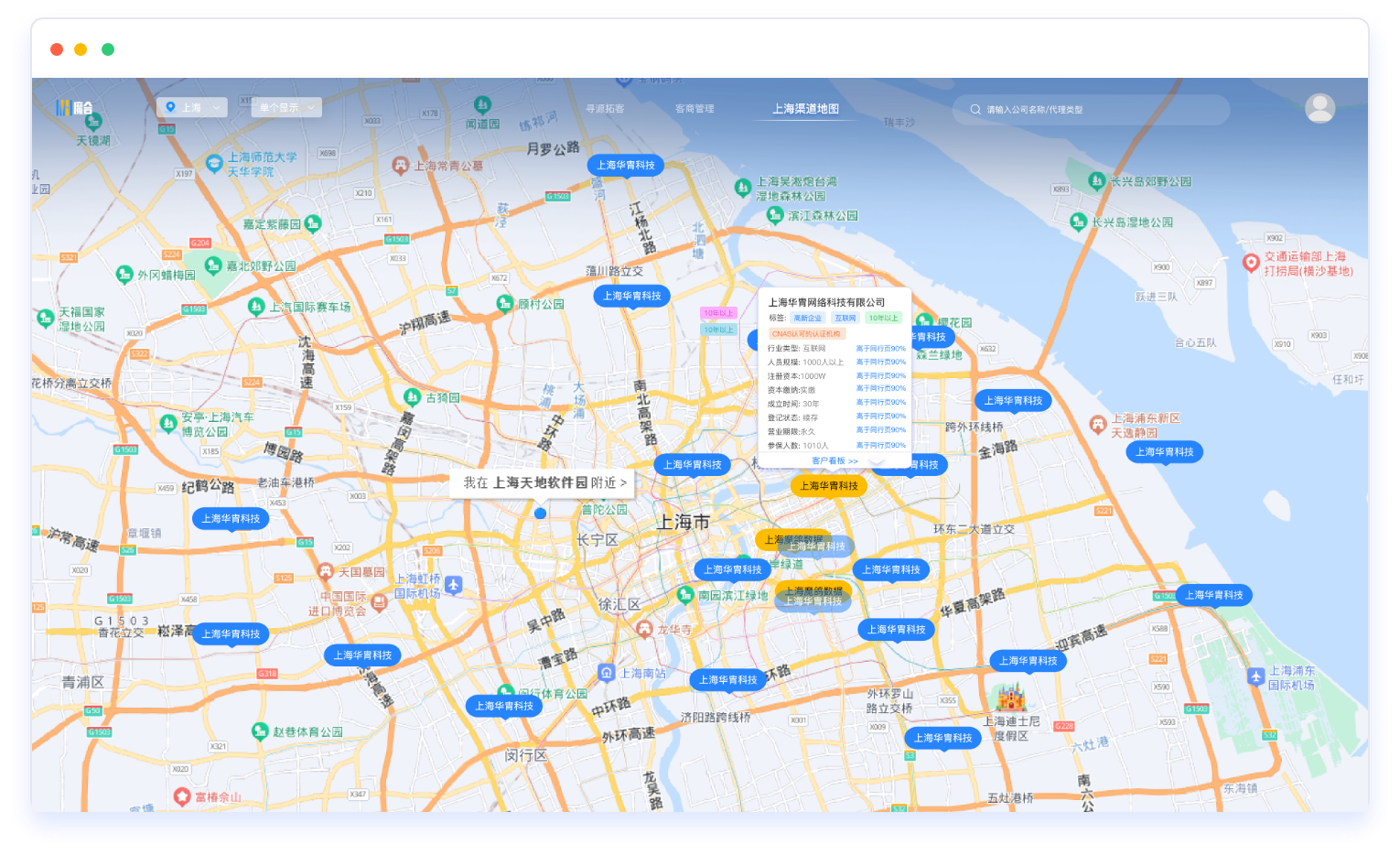Select 上海华胄科技 marker near 纪鹤公路
The width and height of the screenshot is (1400, 855).
(232, 519)
